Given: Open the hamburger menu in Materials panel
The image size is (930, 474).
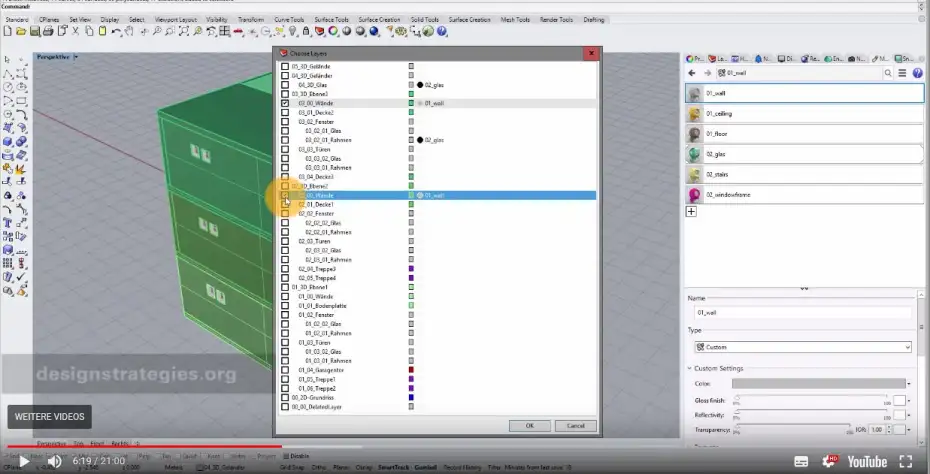Looking at the screenshot, I should pyautogui.click(x=902, y=73).
